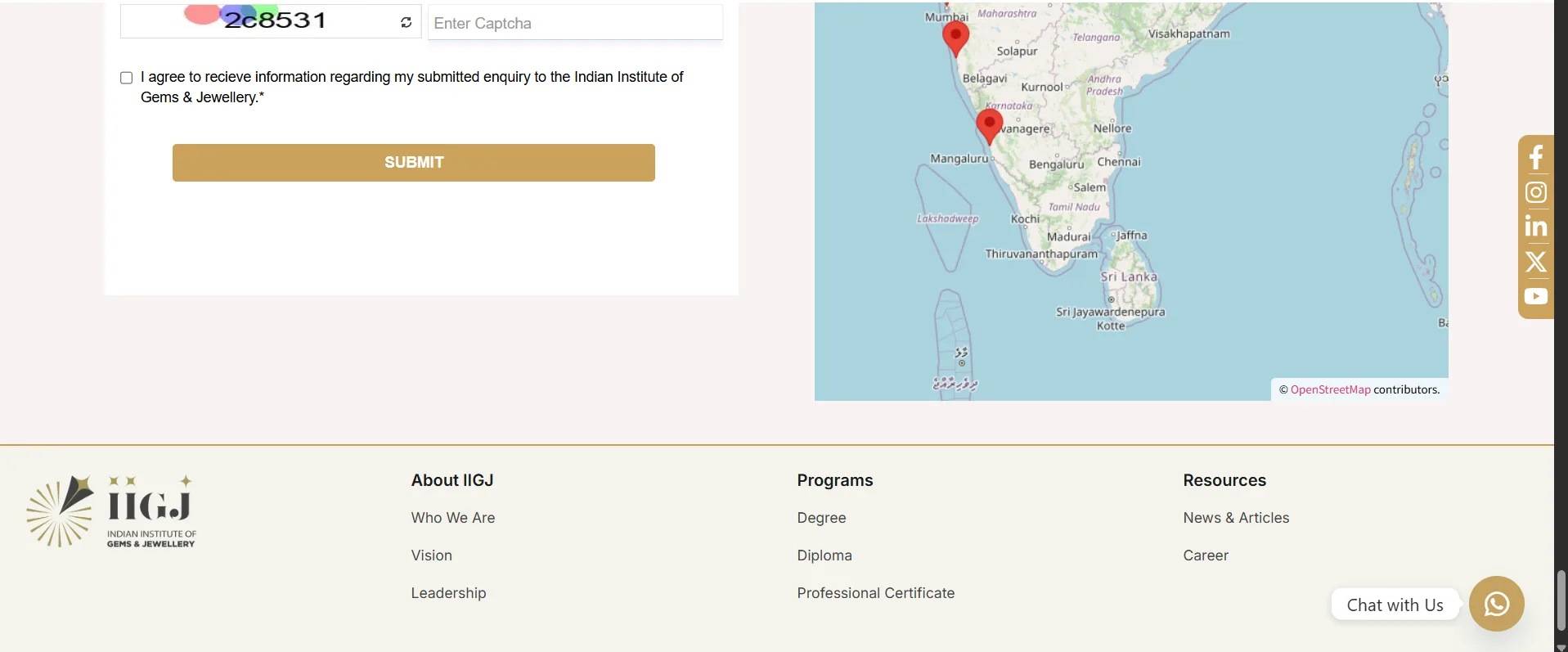Open the Facebook social icon

(1535, 157)
